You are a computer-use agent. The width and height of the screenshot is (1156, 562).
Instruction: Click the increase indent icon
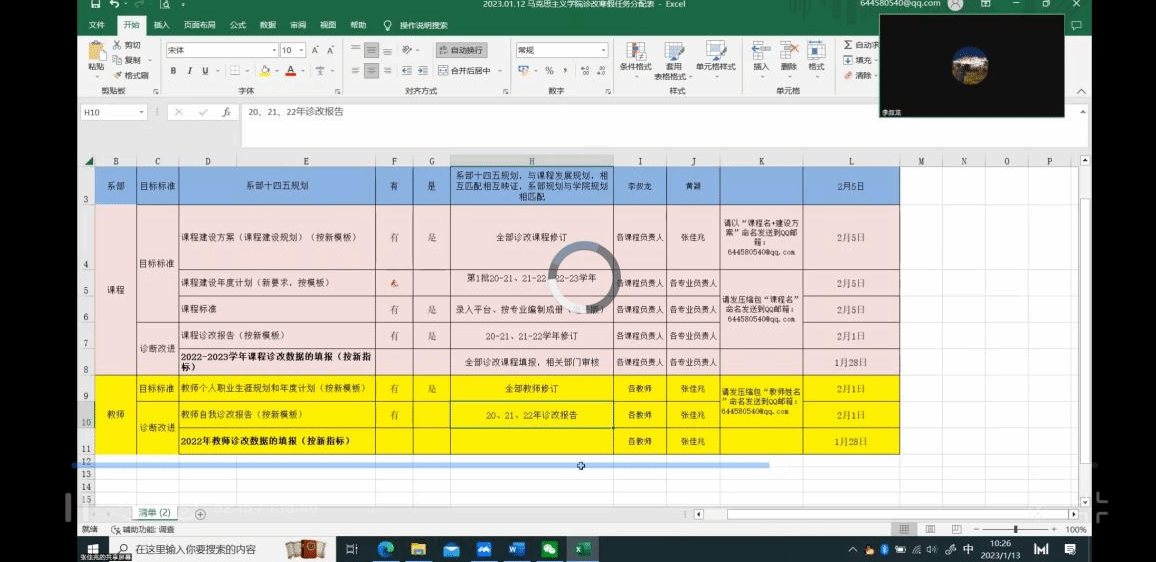[423, 71]
